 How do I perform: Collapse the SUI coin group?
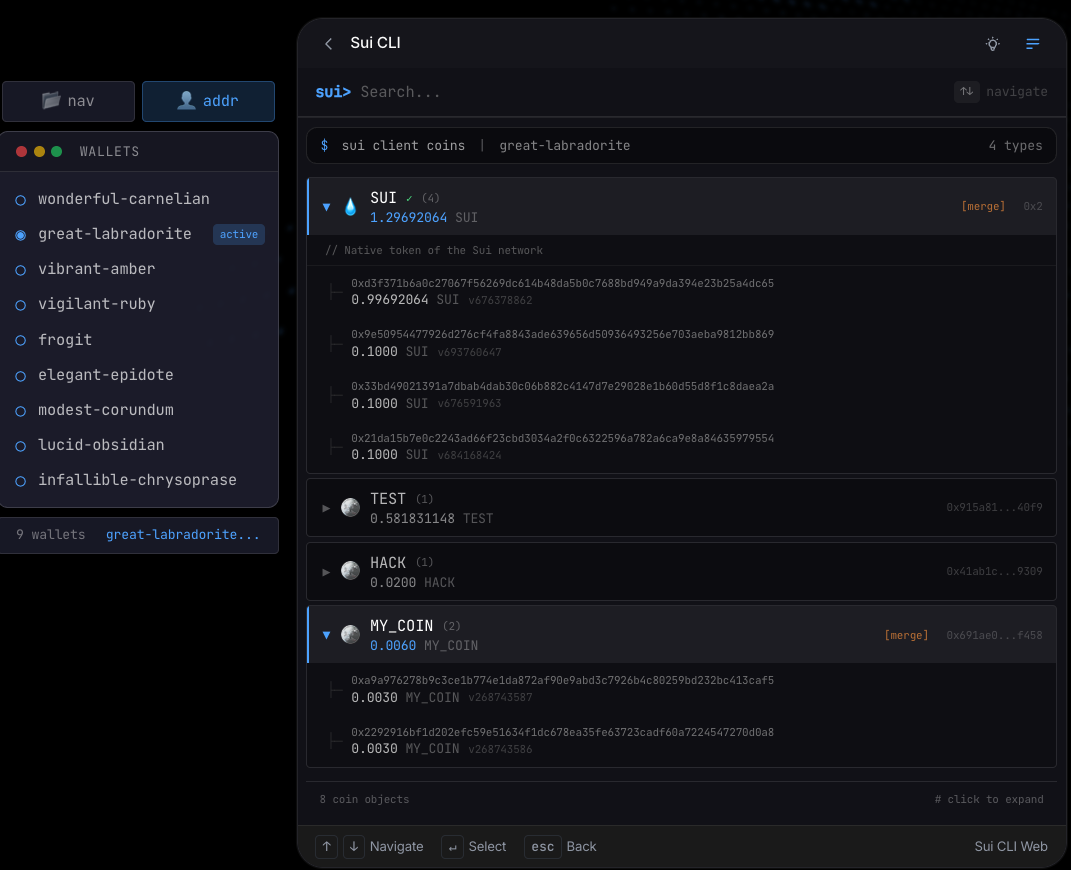point(326,206)
